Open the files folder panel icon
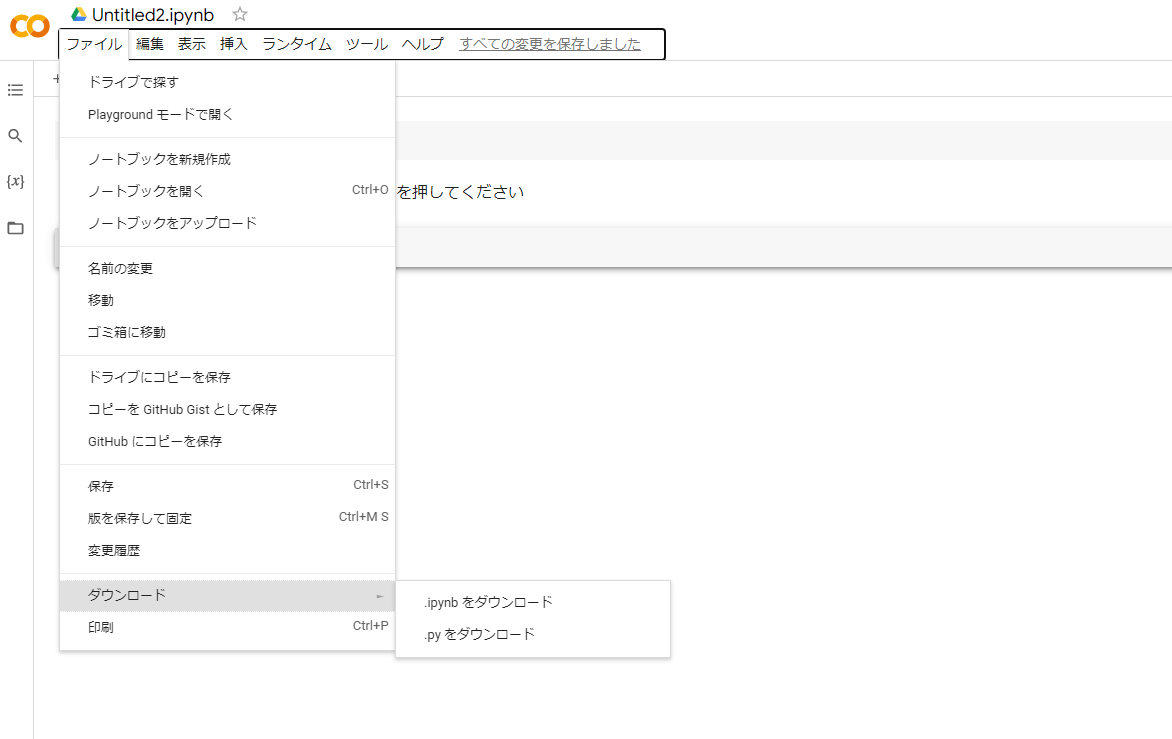The image size is (1172, 739). click(15, 228)
